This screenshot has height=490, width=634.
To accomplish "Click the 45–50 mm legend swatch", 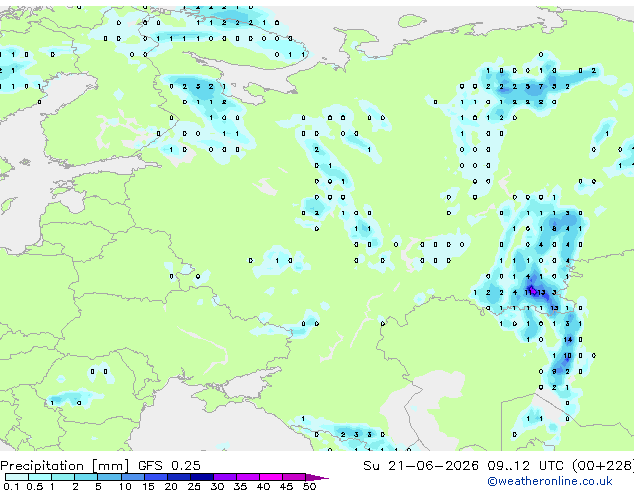I will pos(294,477).
